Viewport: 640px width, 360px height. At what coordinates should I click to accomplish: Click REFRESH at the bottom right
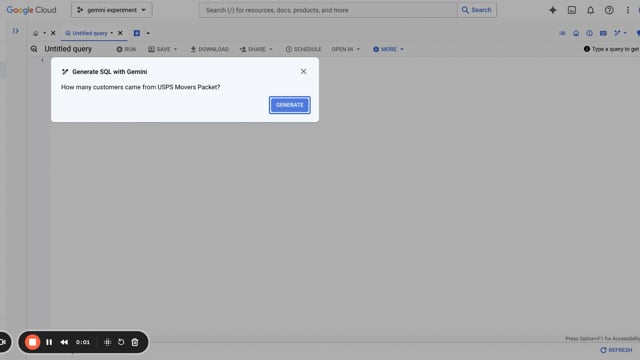click(x=616, y=350)
